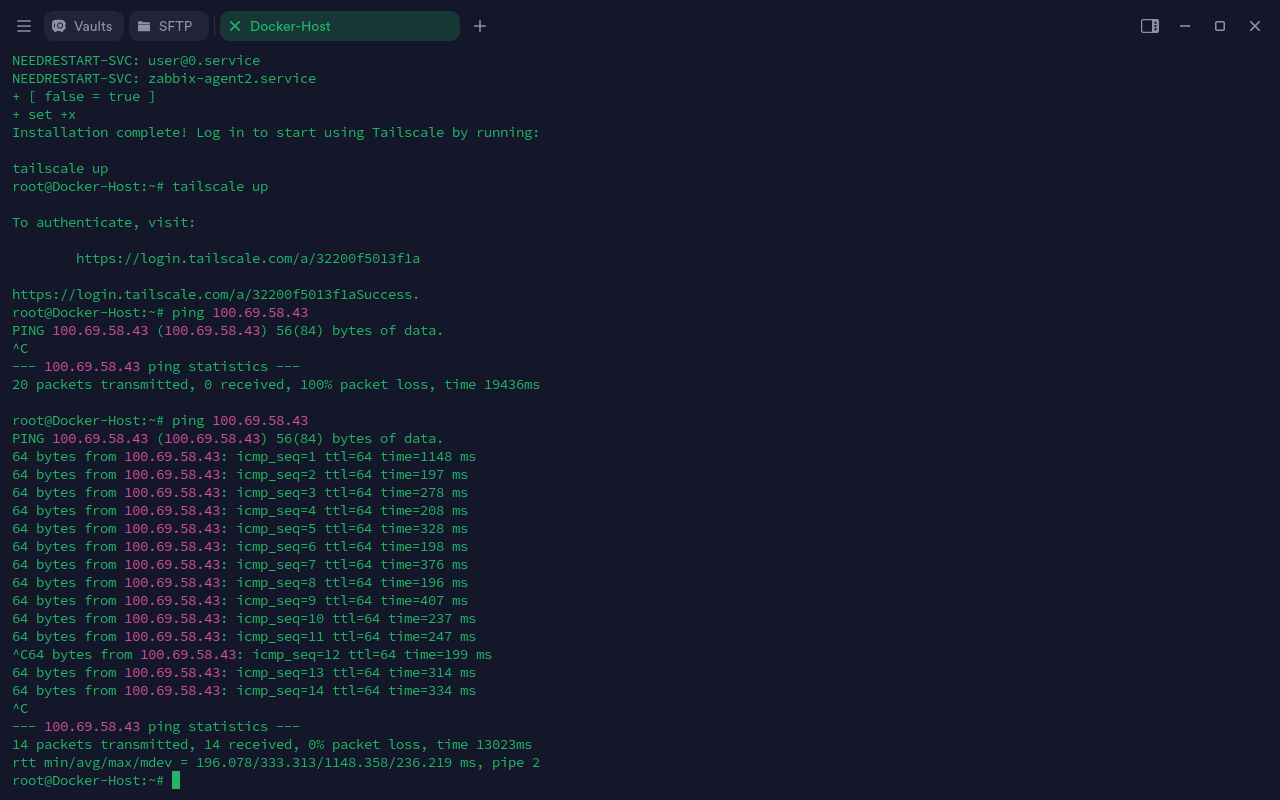Toggle the side panel layout icon
The height and width of the screenshot is (800, 1280).
[1150, 26]
